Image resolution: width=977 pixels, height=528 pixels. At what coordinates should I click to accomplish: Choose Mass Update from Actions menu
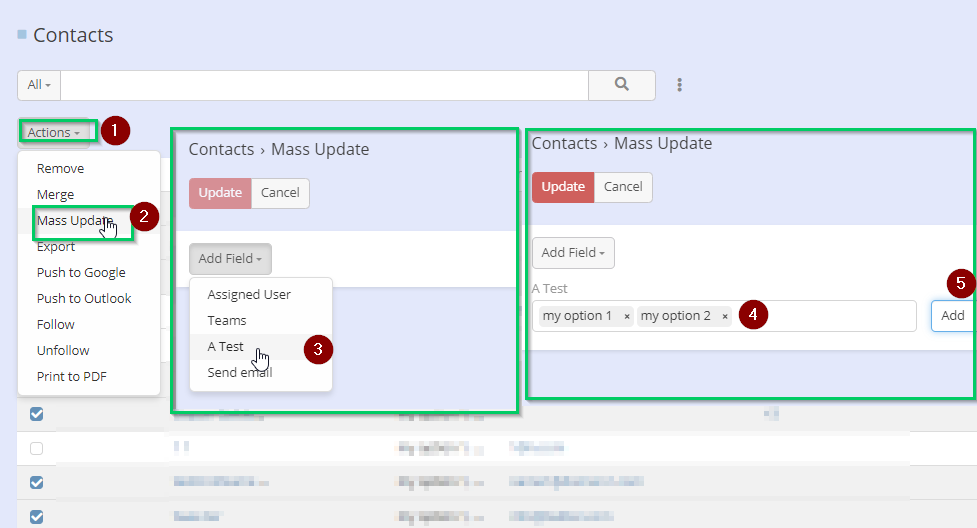74,220
